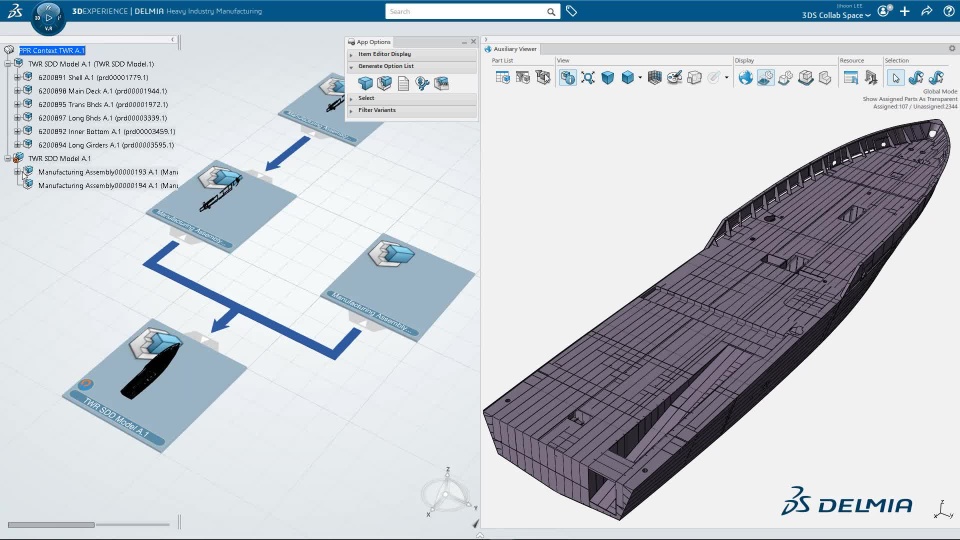Click last icon in Generate Option List
The image size is (960, 540).
click(441, 83)
